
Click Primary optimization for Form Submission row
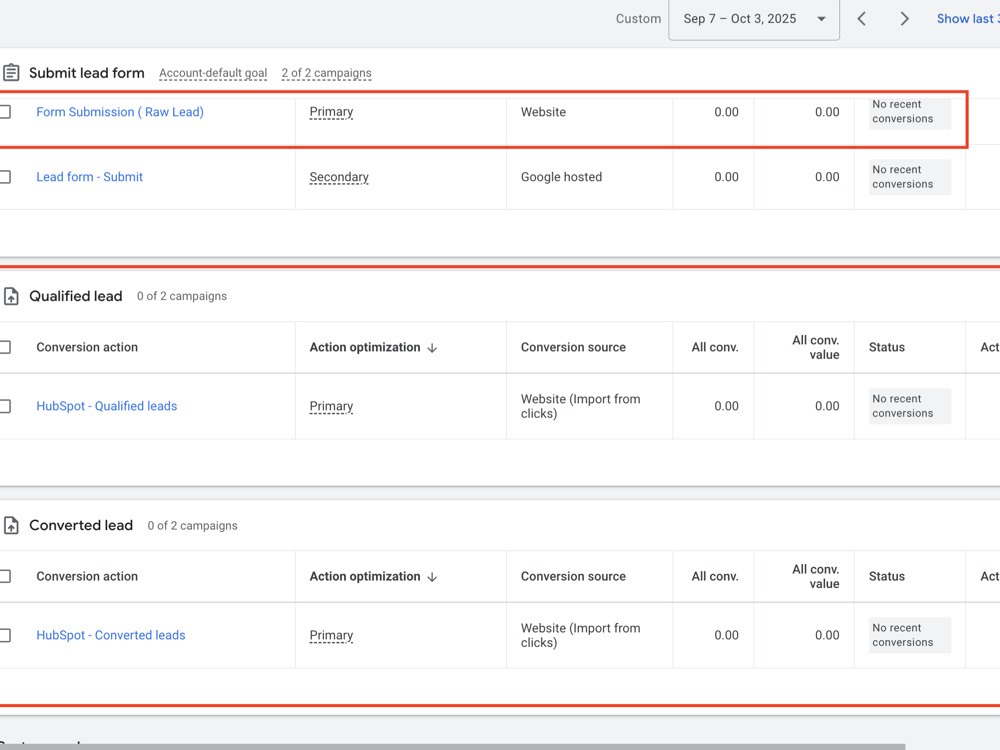click(331, 112)
